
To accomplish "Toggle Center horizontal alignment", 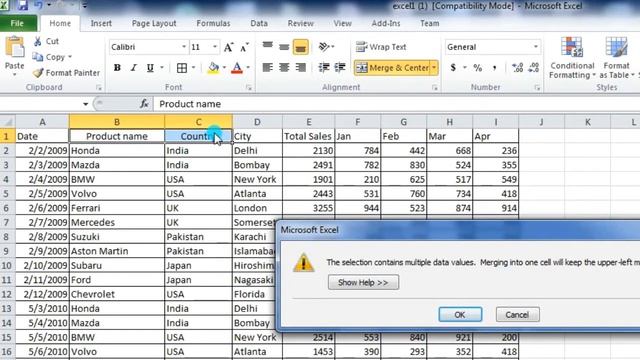I will (284, 67).
